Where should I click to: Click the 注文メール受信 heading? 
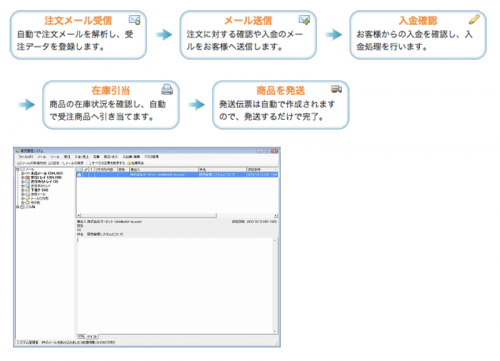pos(78,21)
